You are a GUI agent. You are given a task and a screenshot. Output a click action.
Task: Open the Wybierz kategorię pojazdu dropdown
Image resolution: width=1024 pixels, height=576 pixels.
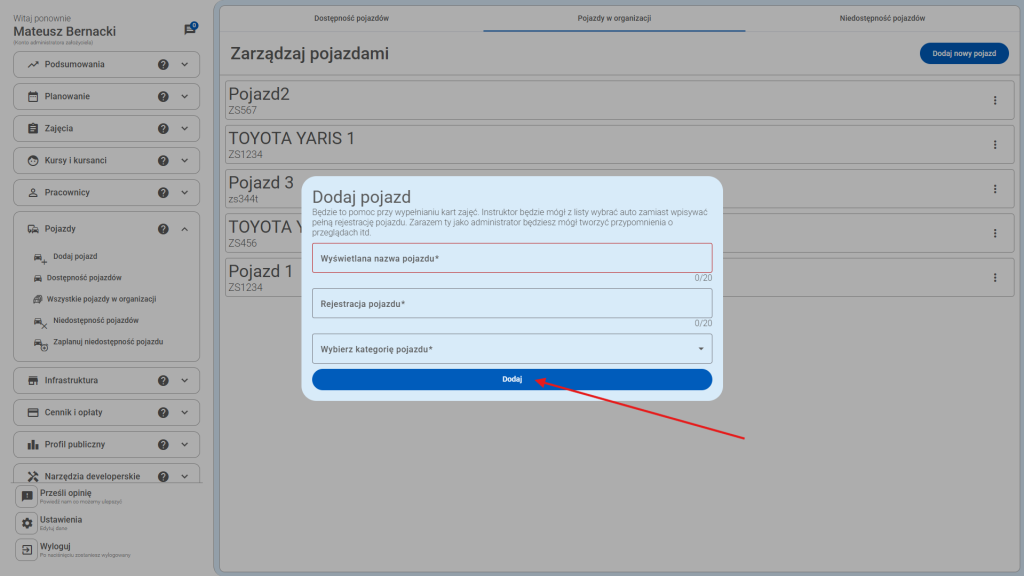point(512,348)
